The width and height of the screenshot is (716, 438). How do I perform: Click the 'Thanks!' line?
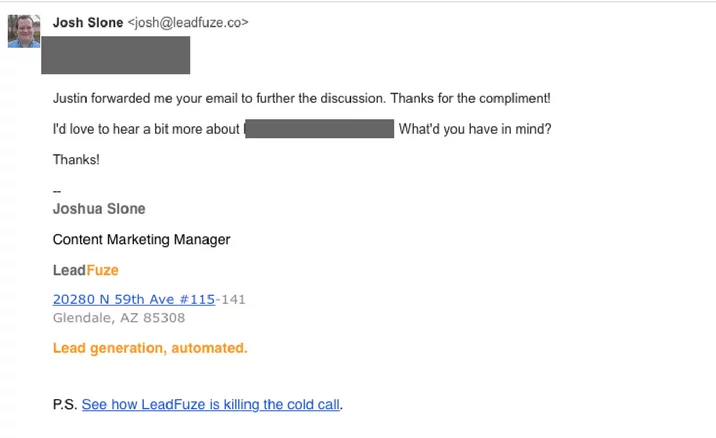[x=76, y=159]
